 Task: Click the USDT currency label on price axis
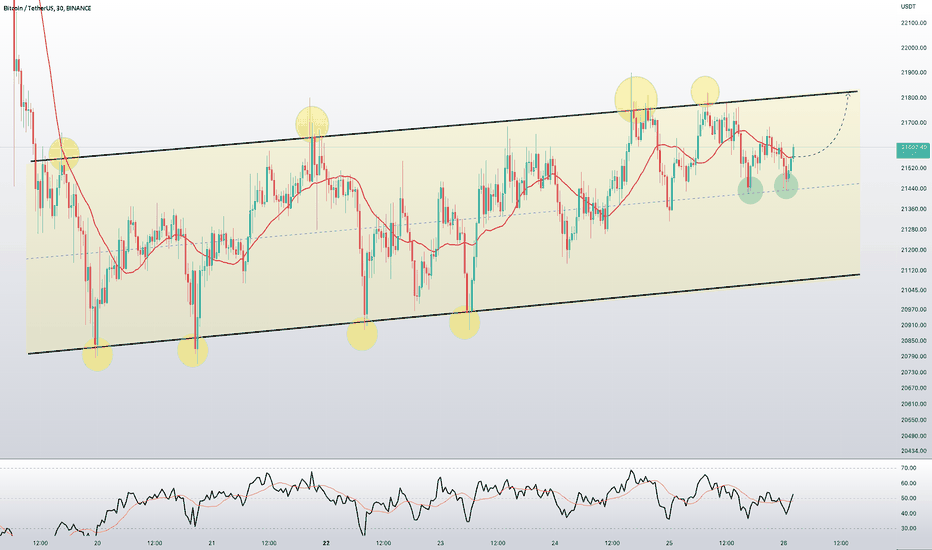tap(908, 7)
